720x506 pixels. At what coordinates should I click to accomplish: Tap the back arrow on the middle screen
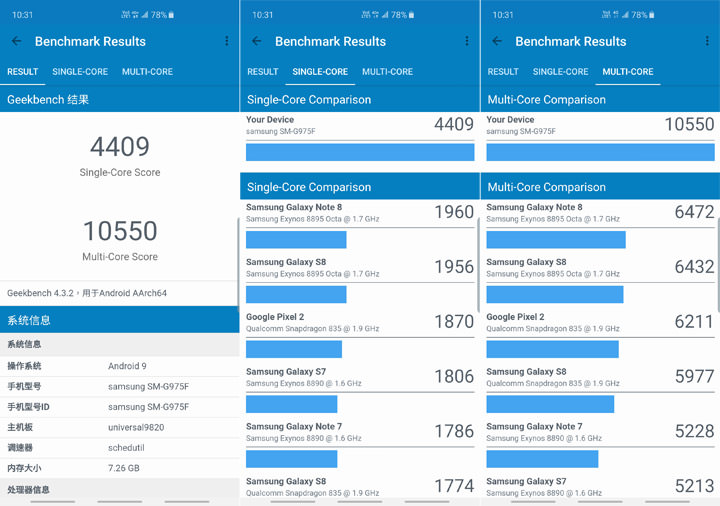pyautogui.click(x=257, y=41)
